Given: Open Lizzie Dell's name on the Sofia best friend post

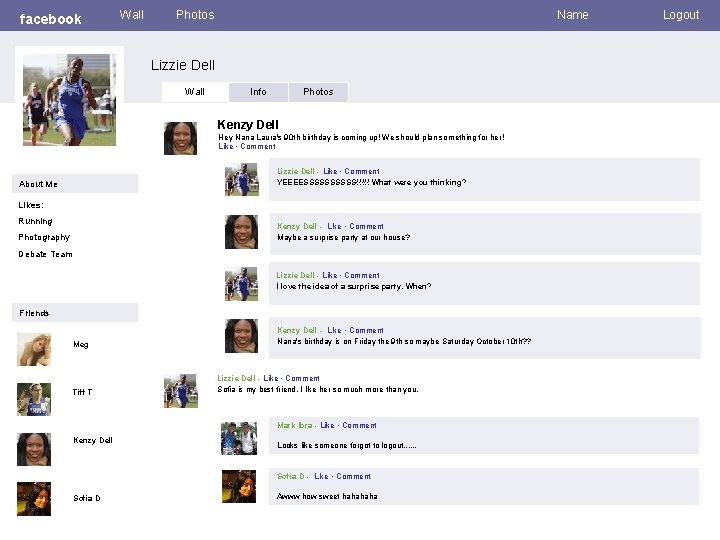Looking at the screenshot, I should (236, 378).
